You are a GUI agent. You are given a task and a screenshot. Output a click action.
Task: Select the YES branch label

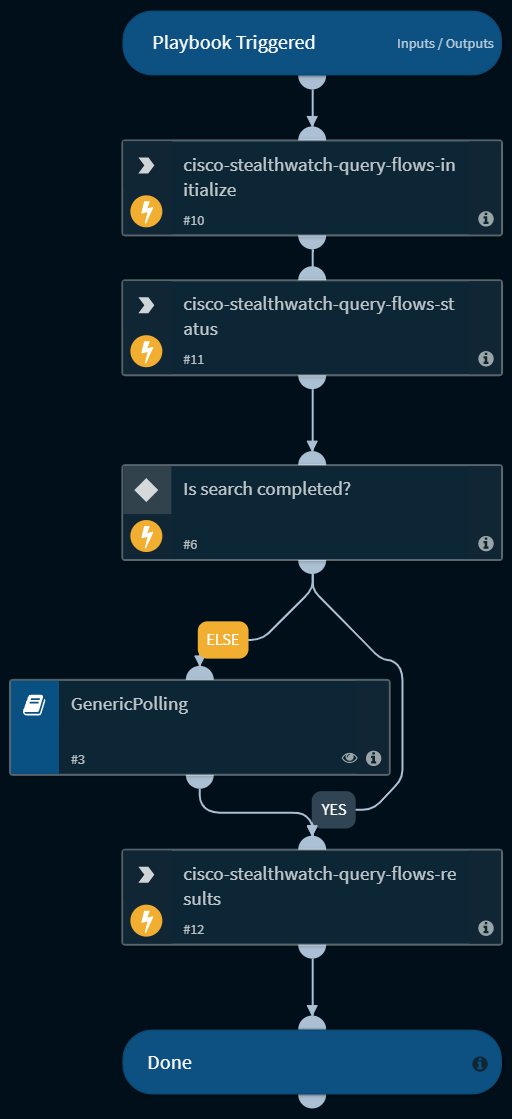point(333,810)
